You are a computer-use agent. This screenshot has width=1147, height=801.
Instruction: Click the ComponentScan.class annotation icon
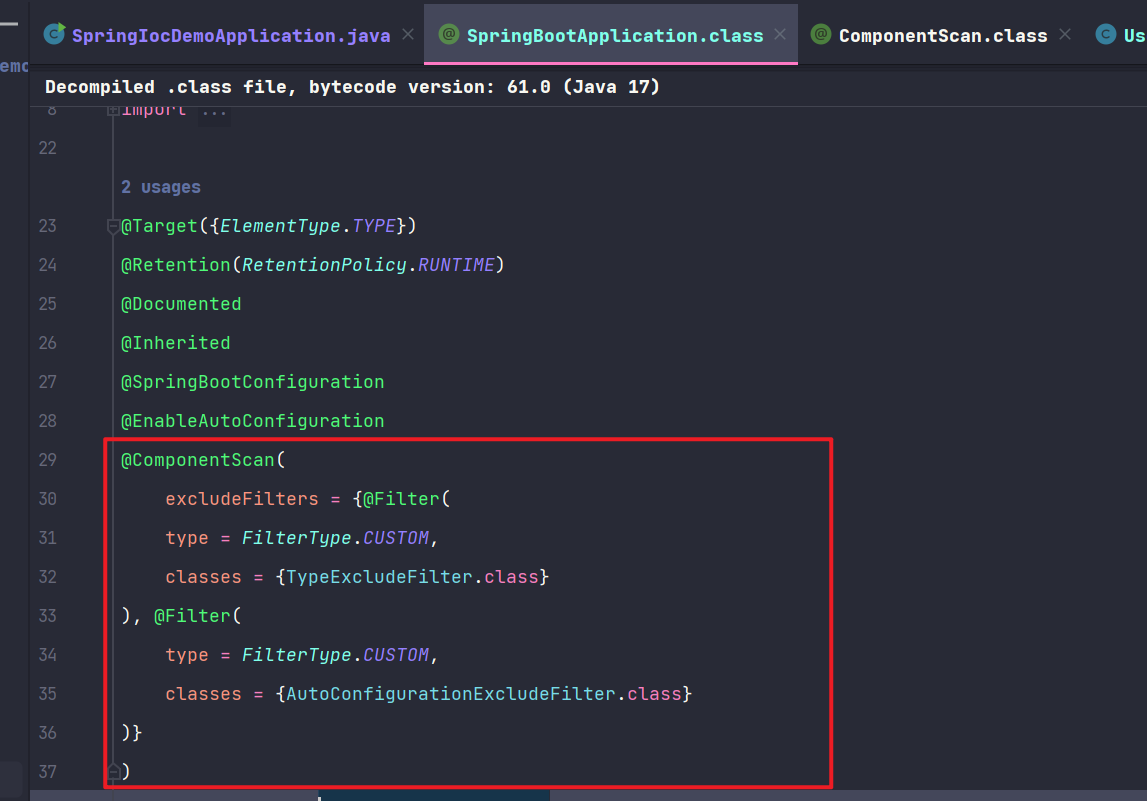(x=821, y=34)
